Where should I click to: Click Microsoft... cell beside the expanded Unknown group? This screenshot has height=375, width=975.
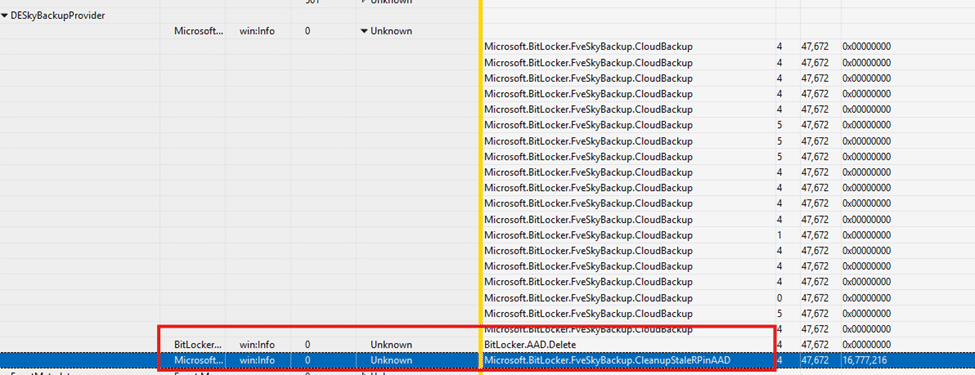(198, 31)
